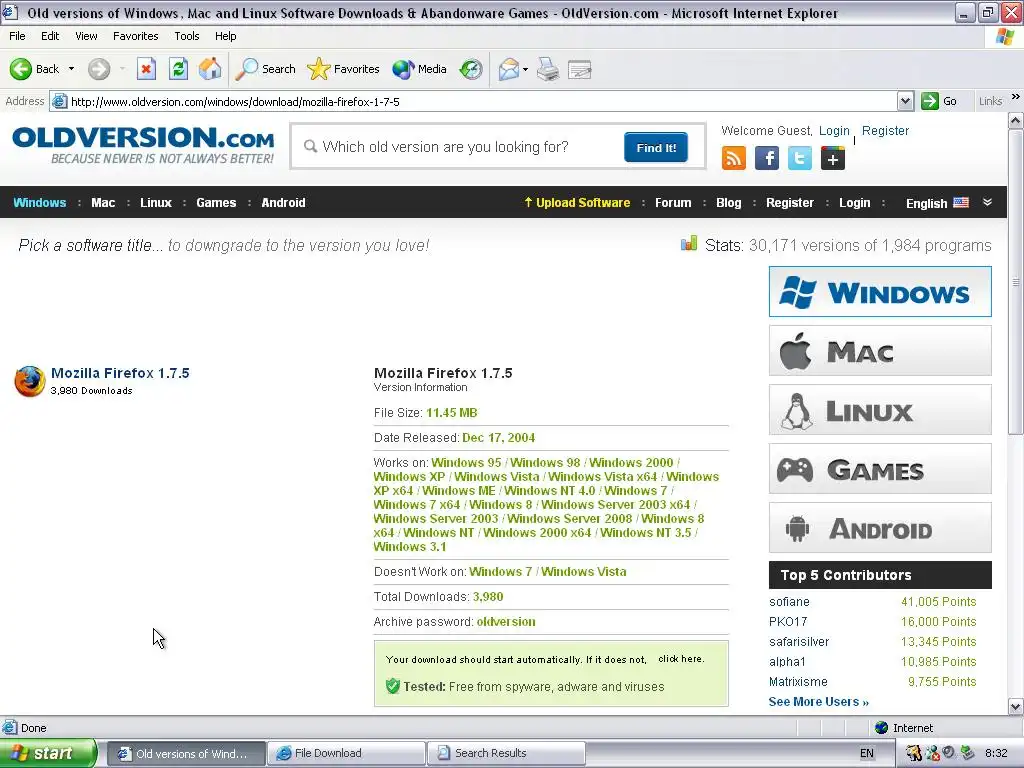Open the Search toolbar button

coord(266,69)
